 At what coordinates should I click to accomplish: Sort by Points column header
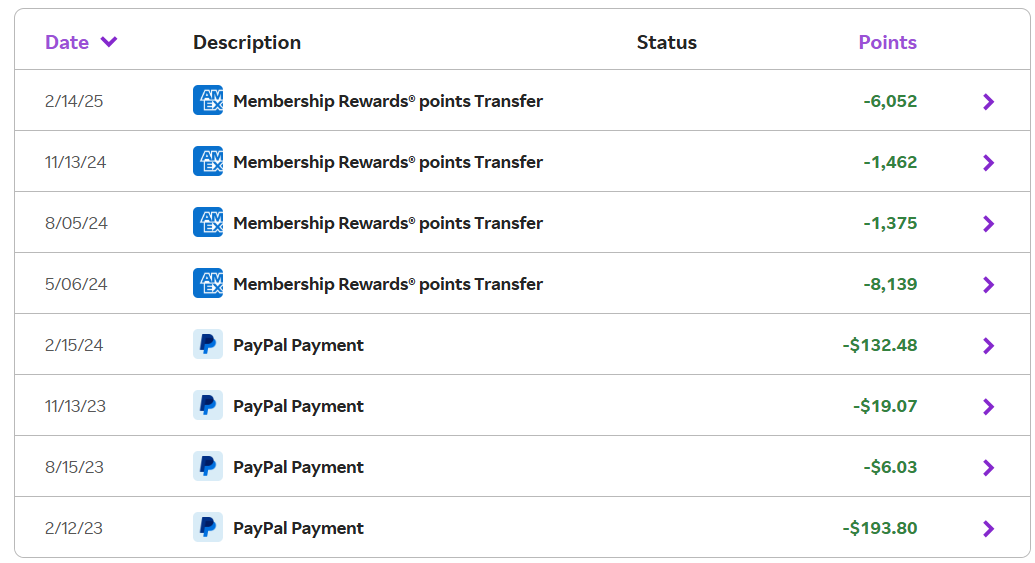pos(887,42)
